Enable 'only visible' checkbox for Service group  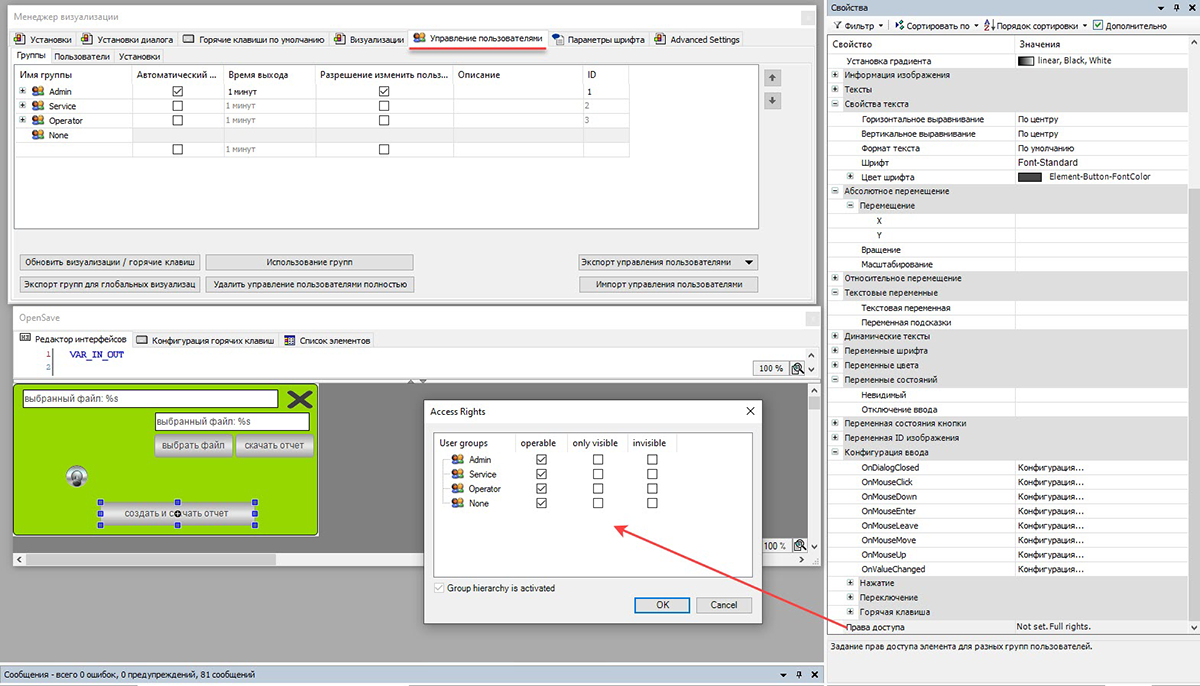coord(597,474)
